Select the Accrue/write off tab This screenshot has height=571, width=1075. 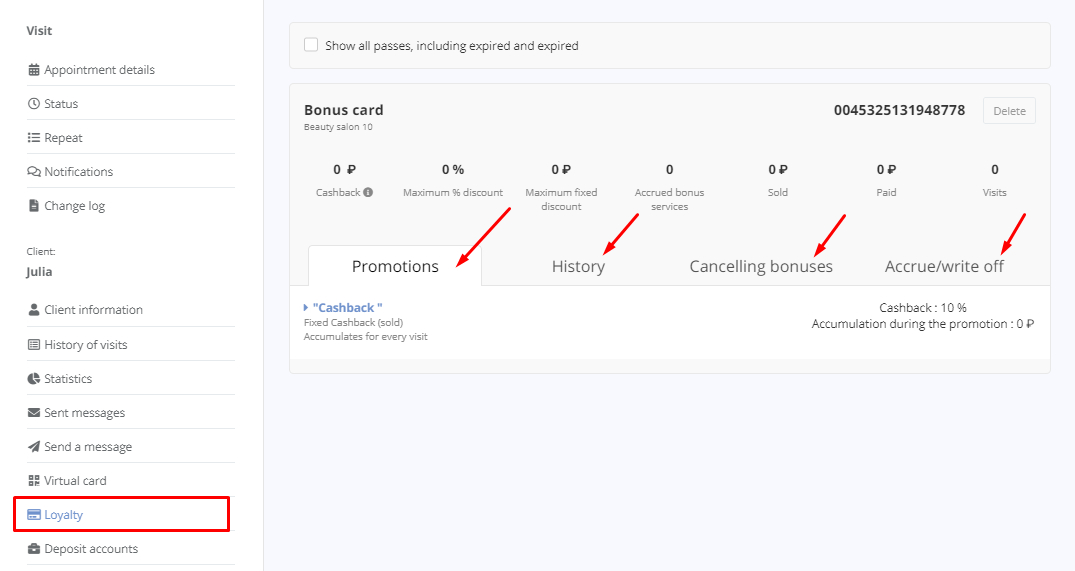(x=944, y=266)
